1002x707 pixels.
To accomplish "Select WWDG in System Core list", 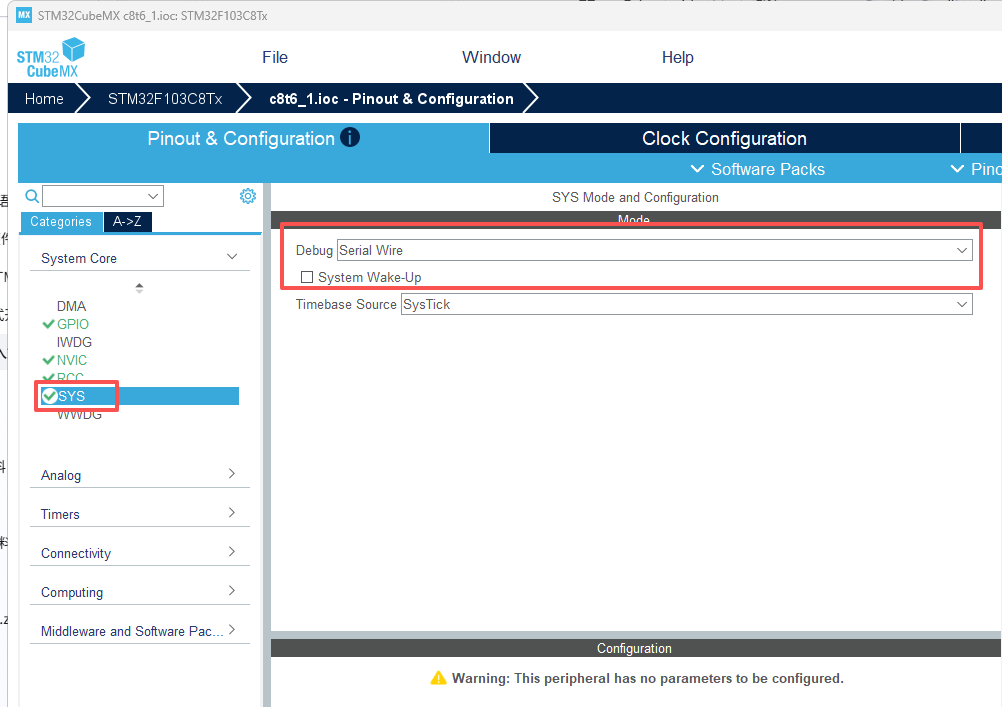I will coord(79,414).
